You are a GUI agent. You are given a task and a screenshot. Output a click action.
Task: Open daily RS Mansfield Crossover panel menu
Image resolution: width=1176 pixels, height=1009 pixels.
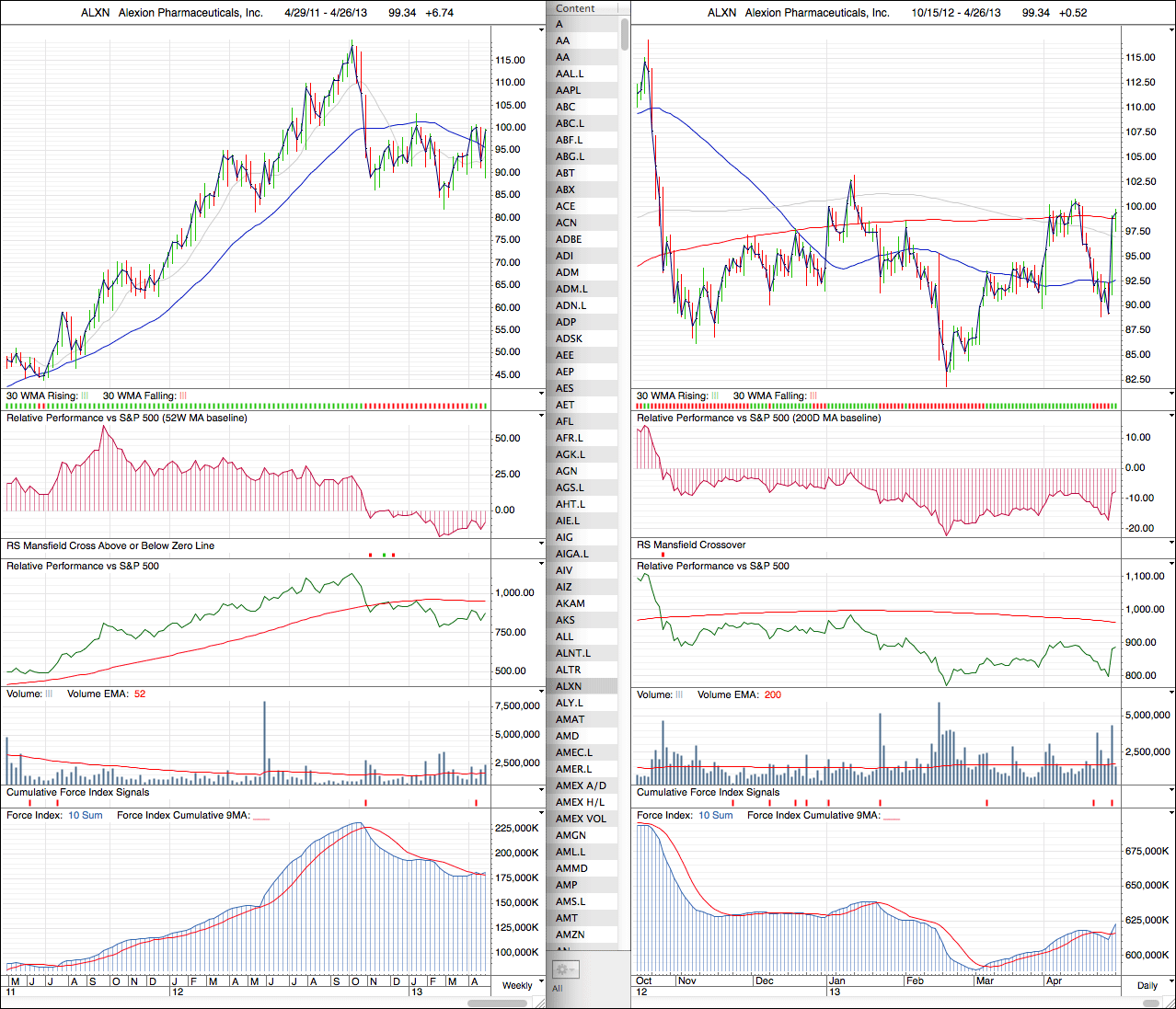(x=1171, y=544)
